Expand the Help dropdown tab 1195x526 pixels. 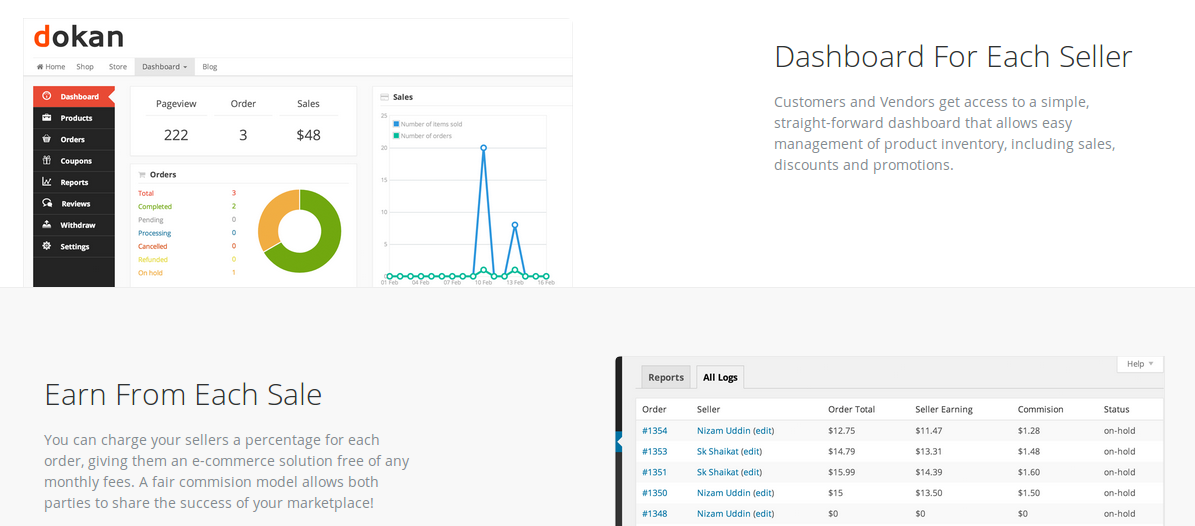coord(1140,364)
